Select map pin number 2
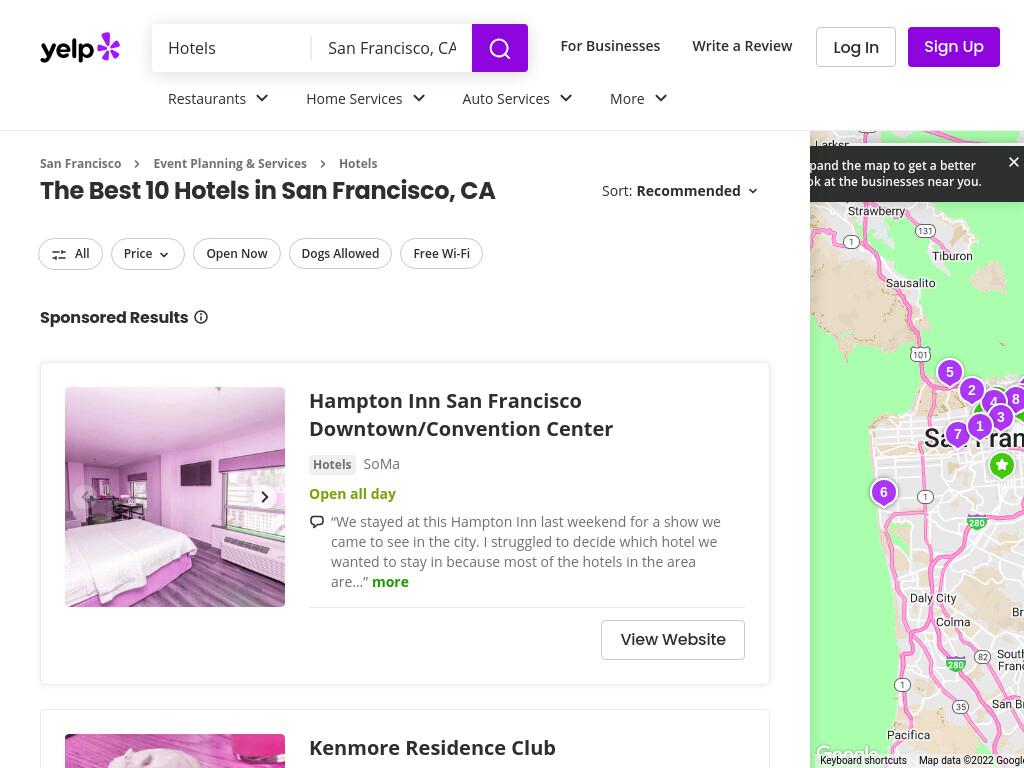 tap(971, 391)
